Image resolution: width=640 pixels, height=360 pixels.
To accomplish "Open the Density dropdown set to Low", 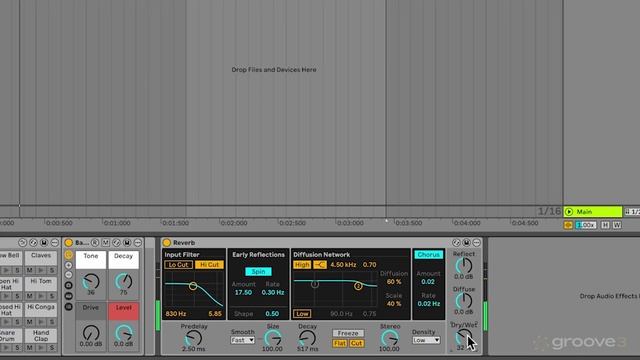I will point(426,340).
